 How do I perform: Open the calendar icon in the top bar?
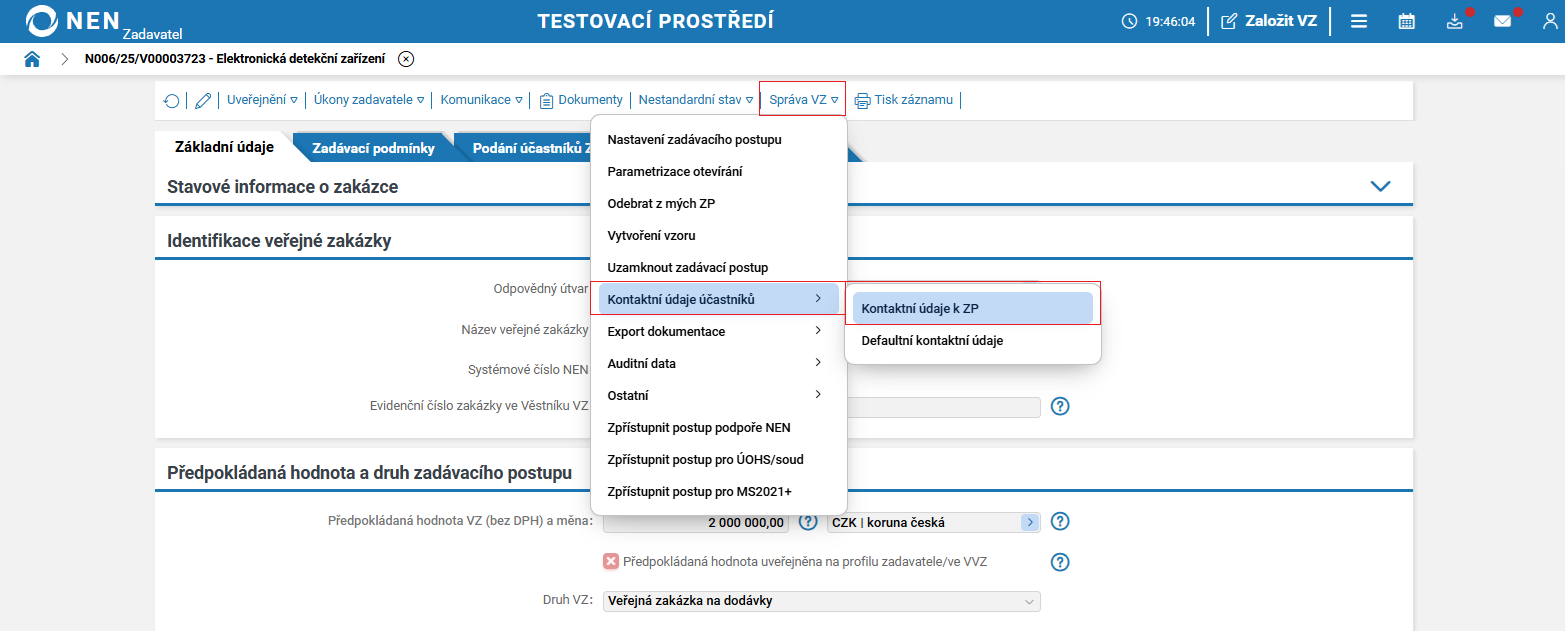click(x=1405, y=20)
